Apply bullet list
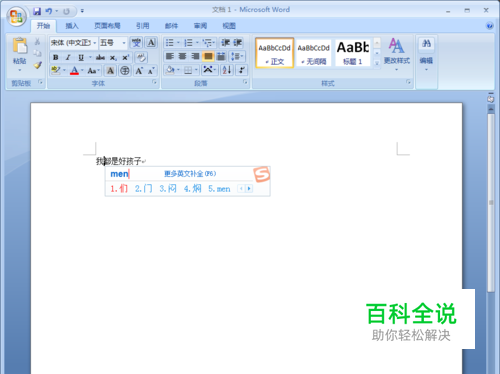 170,43
